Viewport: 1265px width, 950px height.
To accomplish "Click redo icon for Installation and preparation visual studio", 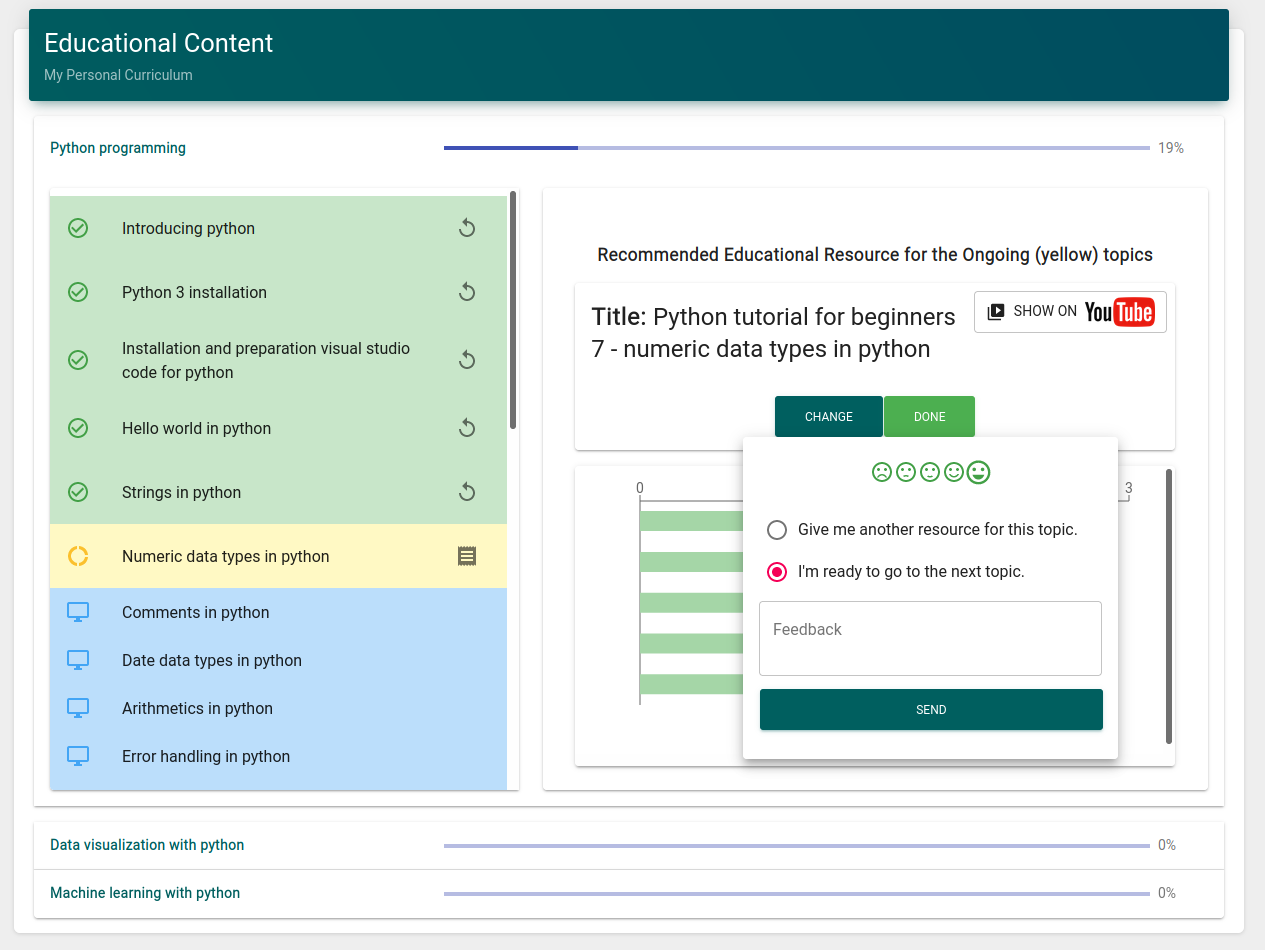I will tap(466, 360).
